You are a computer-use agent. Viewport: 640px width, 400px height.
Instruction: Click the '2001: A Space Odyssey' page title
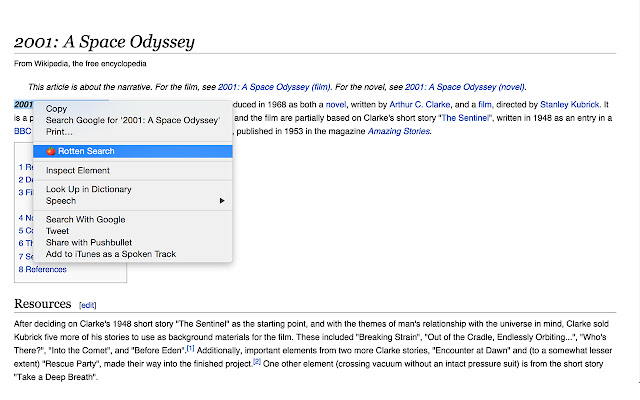[104, 42]
